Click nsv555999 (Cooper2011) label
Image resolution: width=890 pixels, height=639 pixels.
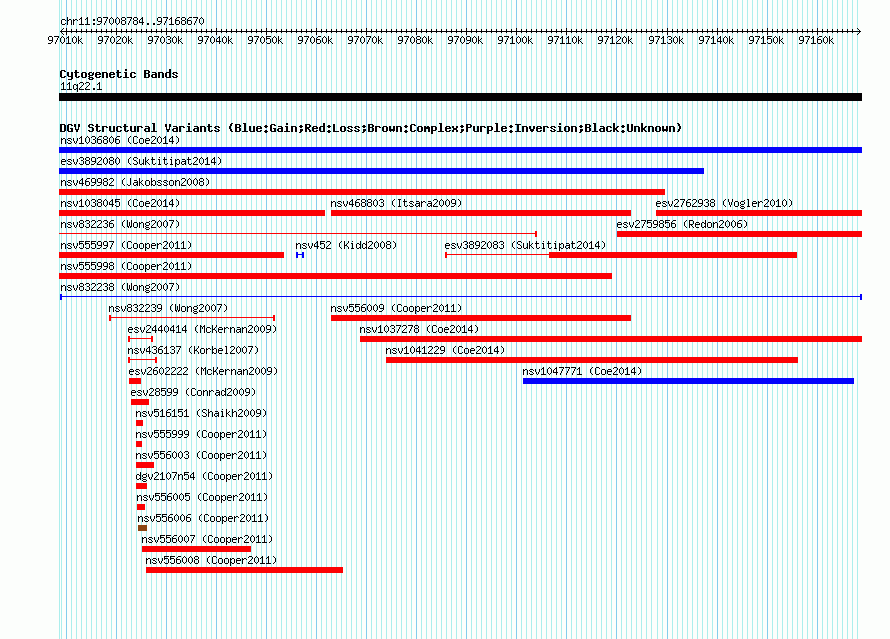(x=201, y=434)
